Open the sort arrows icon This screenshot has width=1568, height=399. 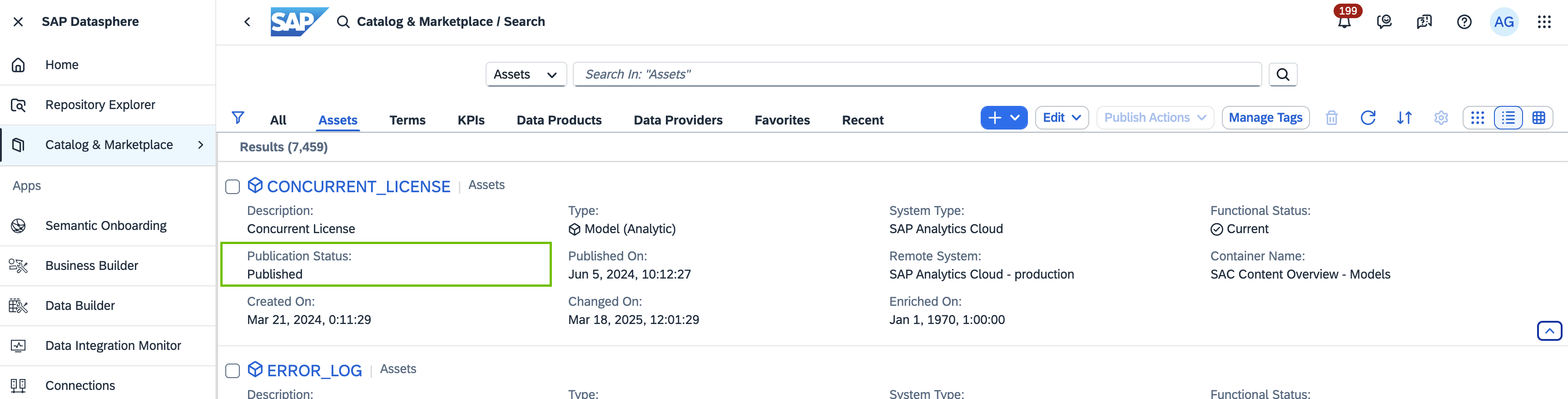tap(1404, 118)
